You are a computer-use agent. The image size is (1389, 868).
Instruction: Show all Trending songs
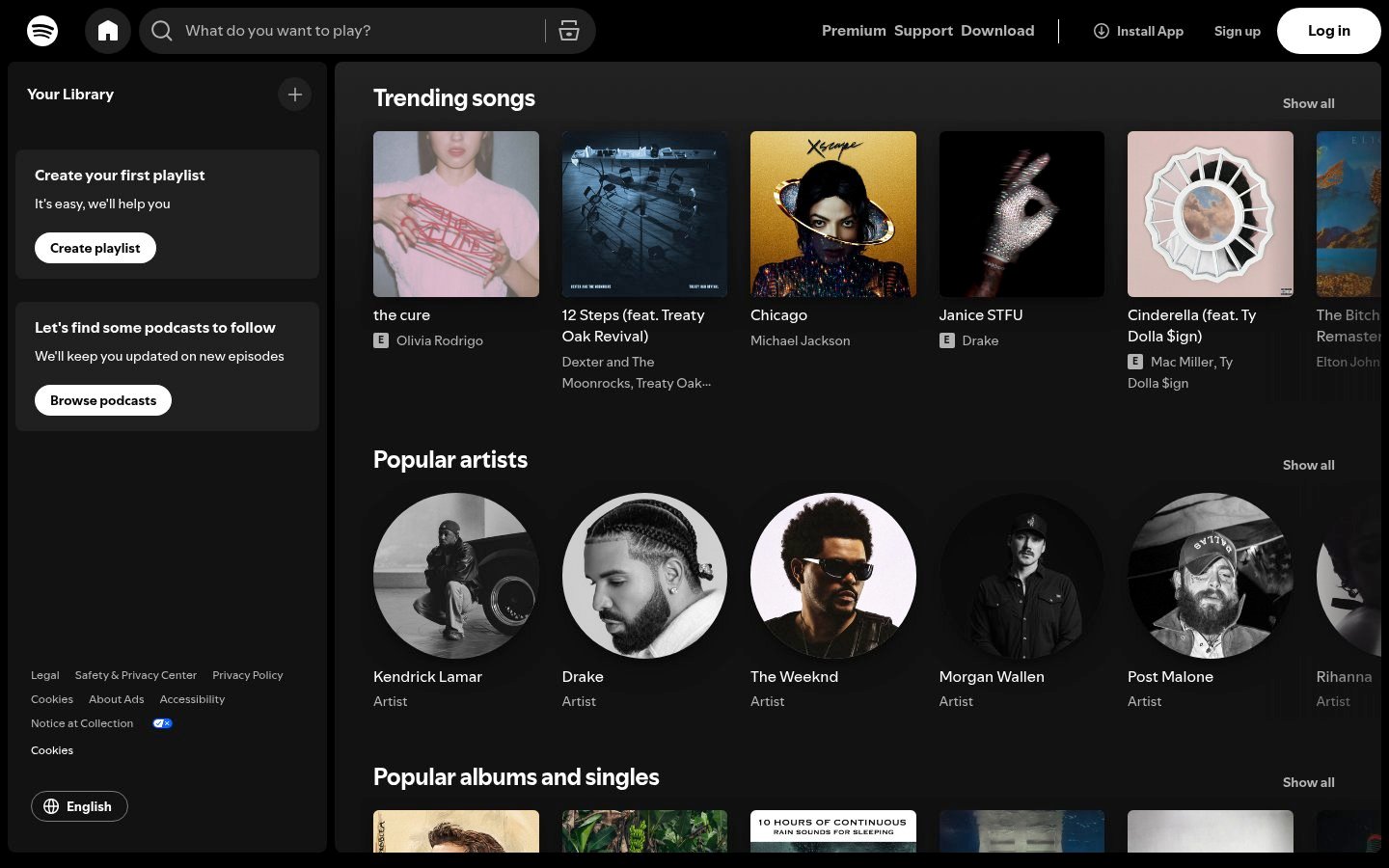pos(1308,103)
